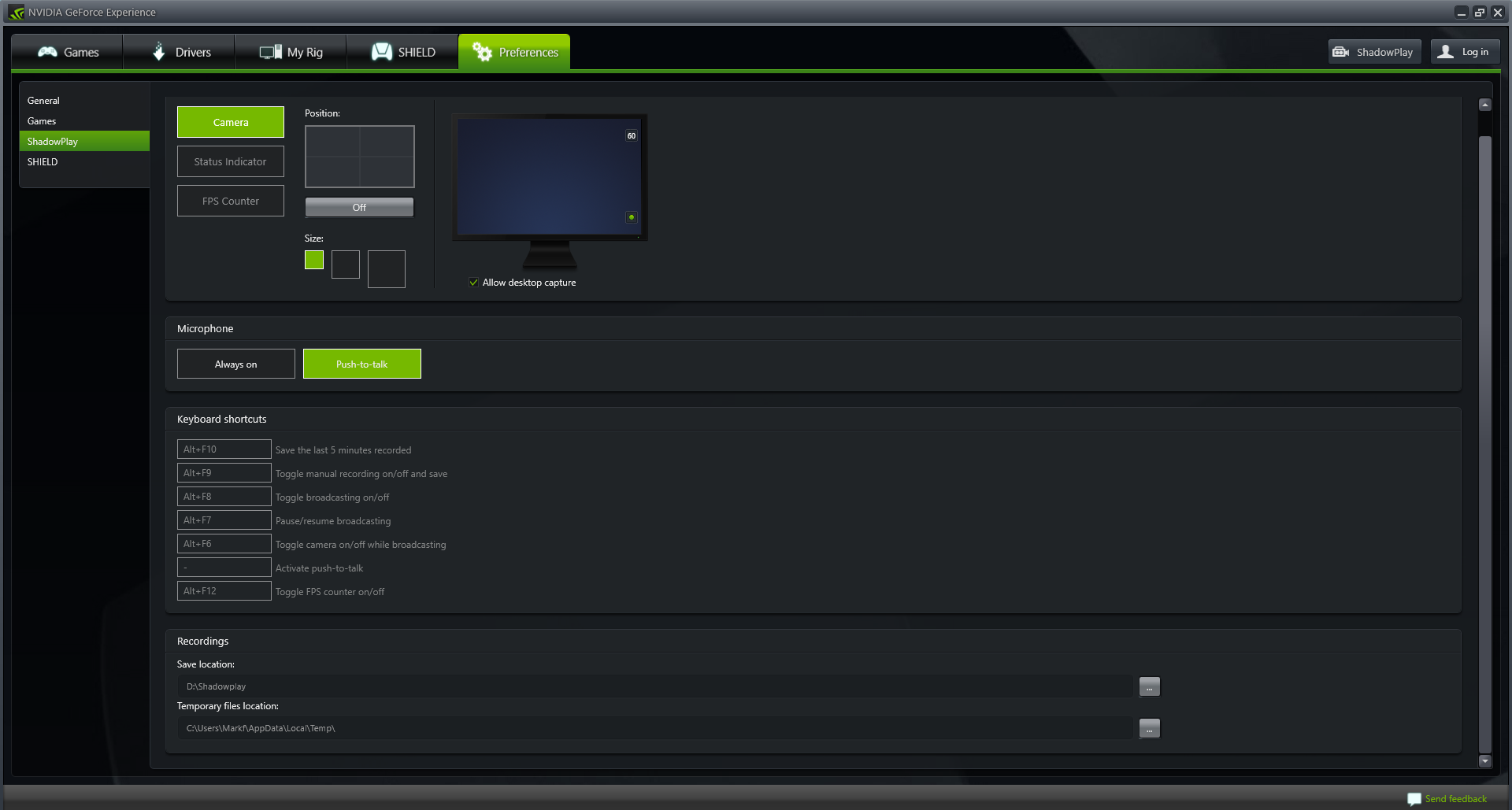
Task: Browse for a new Save location
Action: tap(1150, 686)
